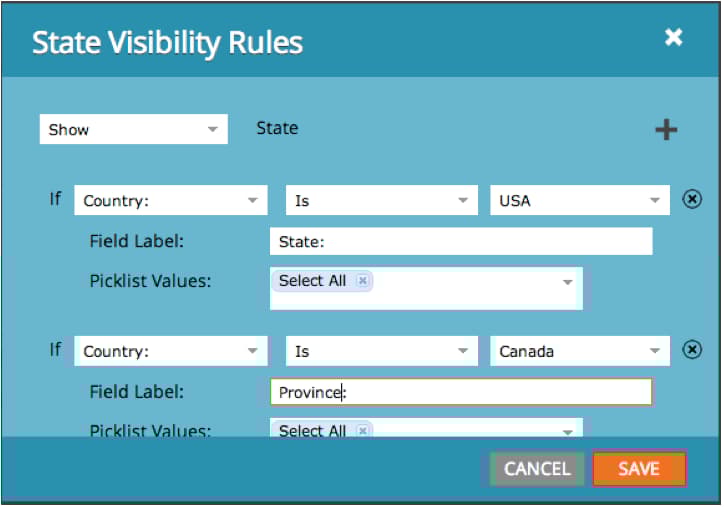Screen dimensions: 724x507
Task: Click the Province: field label input
Action: pos(460,392)
